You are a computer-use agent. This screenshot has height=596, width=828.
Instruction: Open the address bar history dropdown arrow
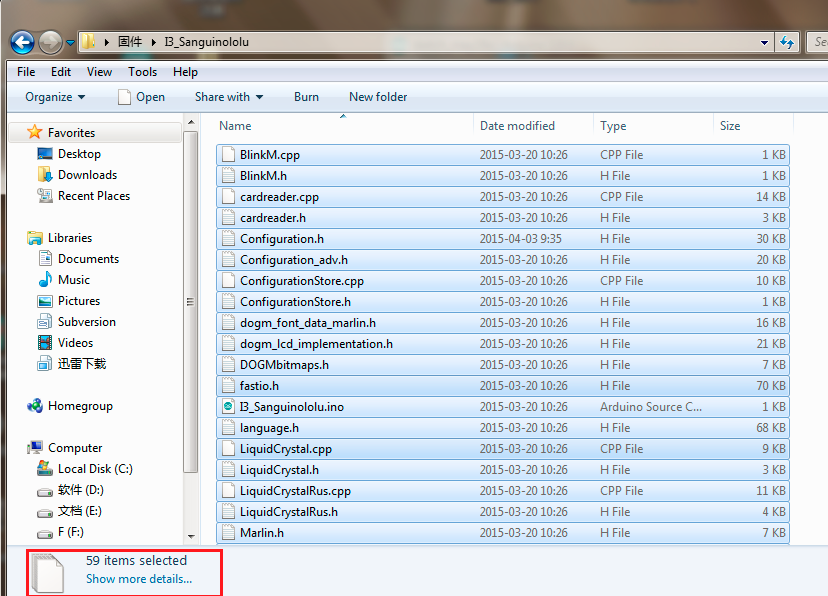(764, 42)
